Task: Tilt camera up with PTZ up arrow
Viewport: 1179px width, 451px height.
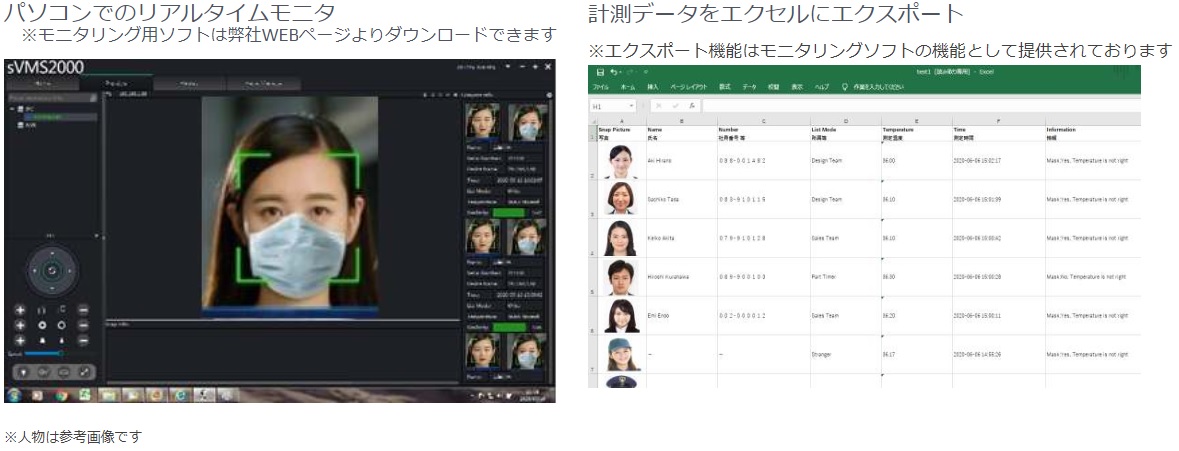Action: point(51,253)
